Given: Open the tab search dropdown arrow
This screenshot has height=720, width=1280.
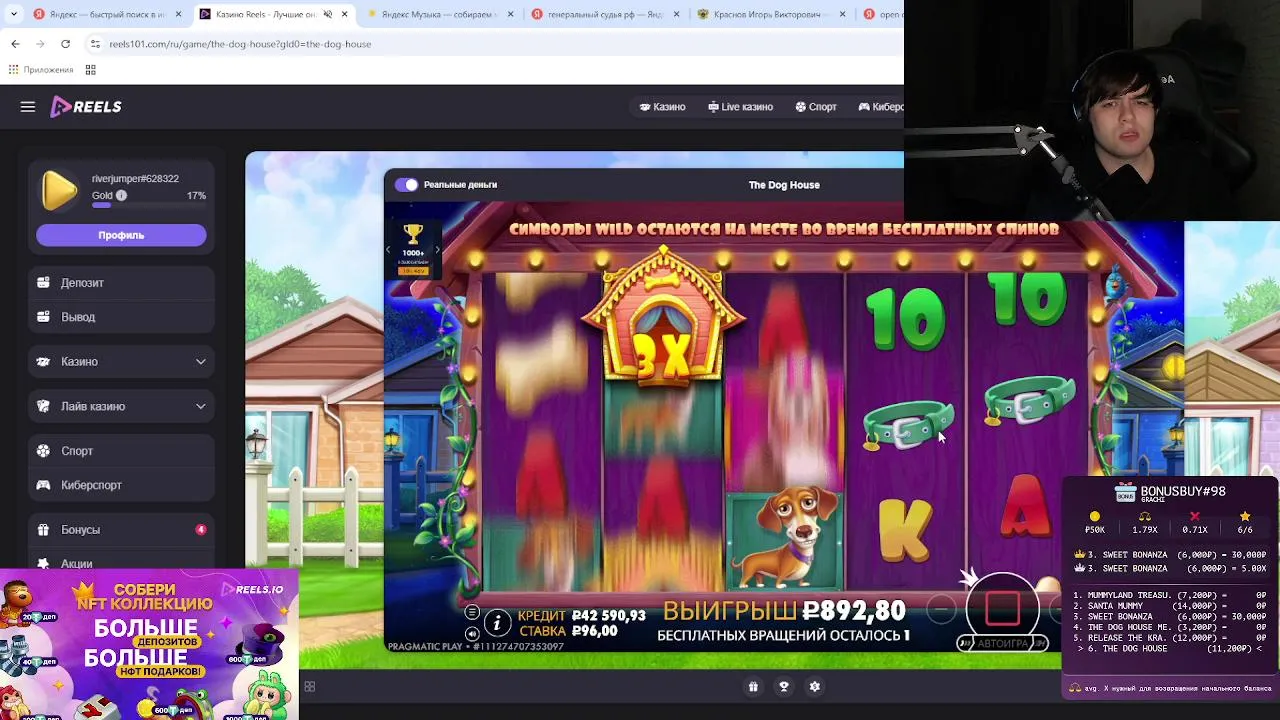Looking at the screenshot, I should [13, 14].
